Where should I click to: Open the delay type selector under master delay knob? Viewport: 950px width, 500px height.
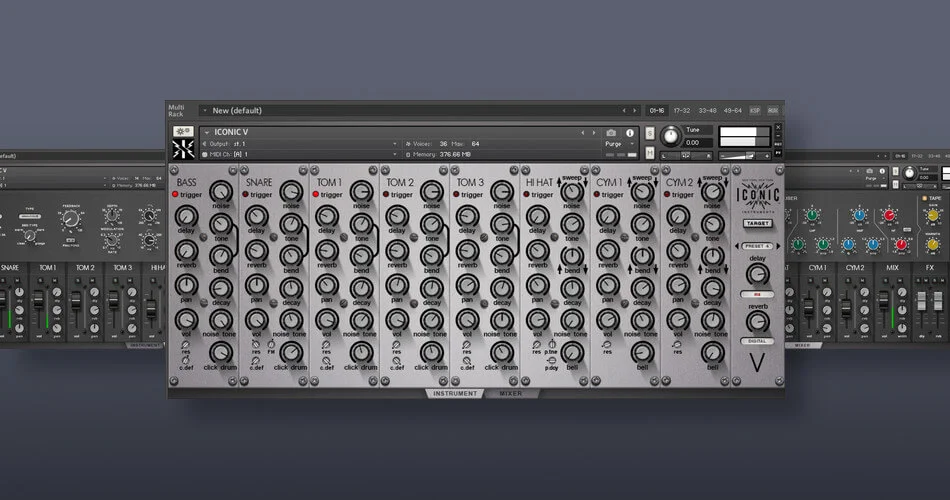tap(757, 295)
